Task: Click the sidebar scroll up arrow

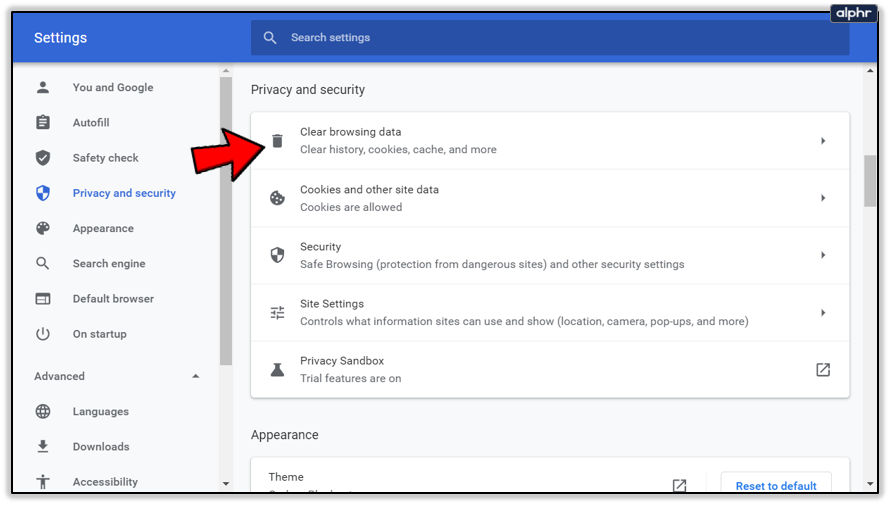Action: coord(226,71)
